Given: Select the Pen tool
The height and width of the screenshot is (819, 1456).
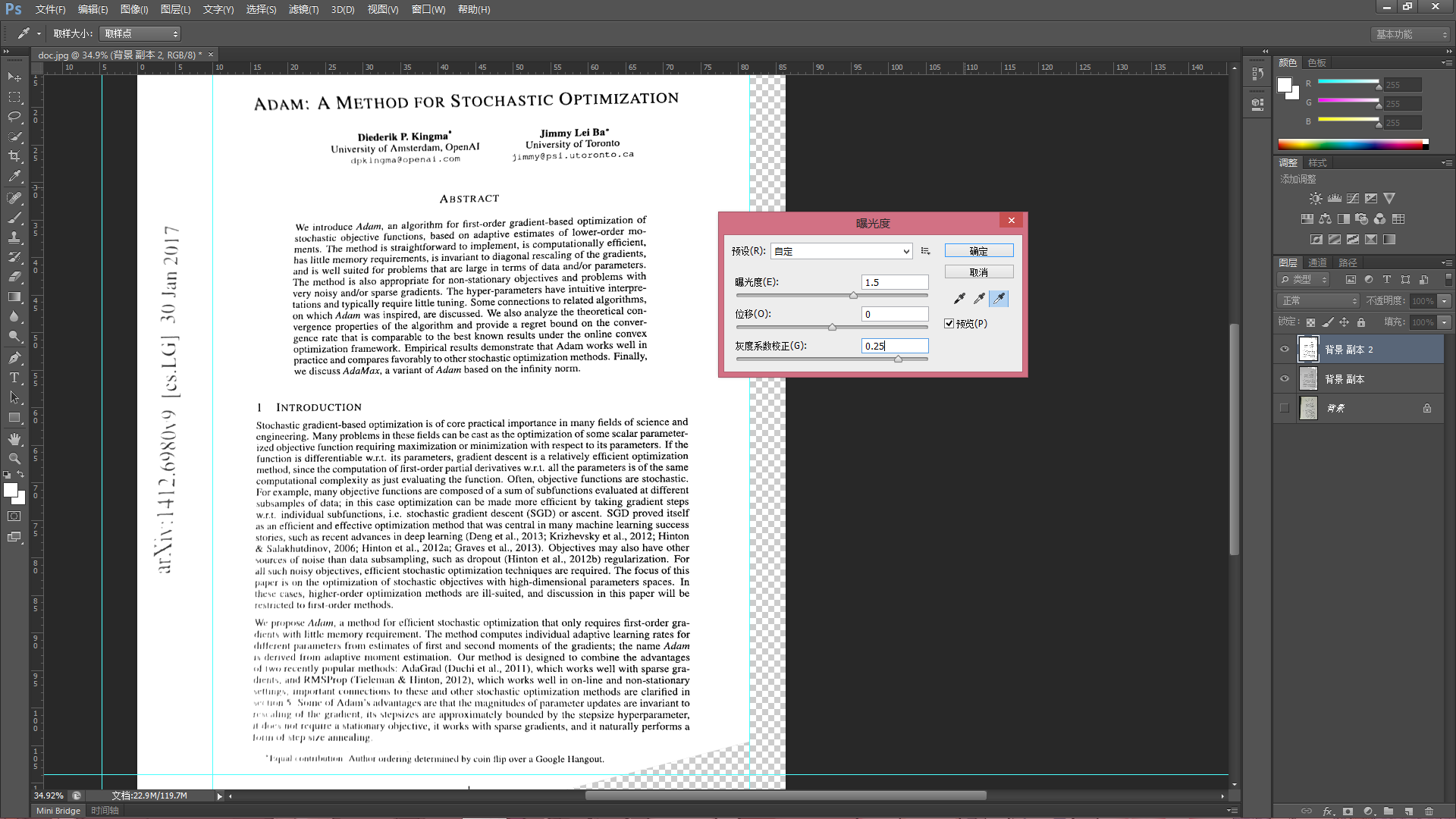Looking at the screenshot, I should [14, 358].
